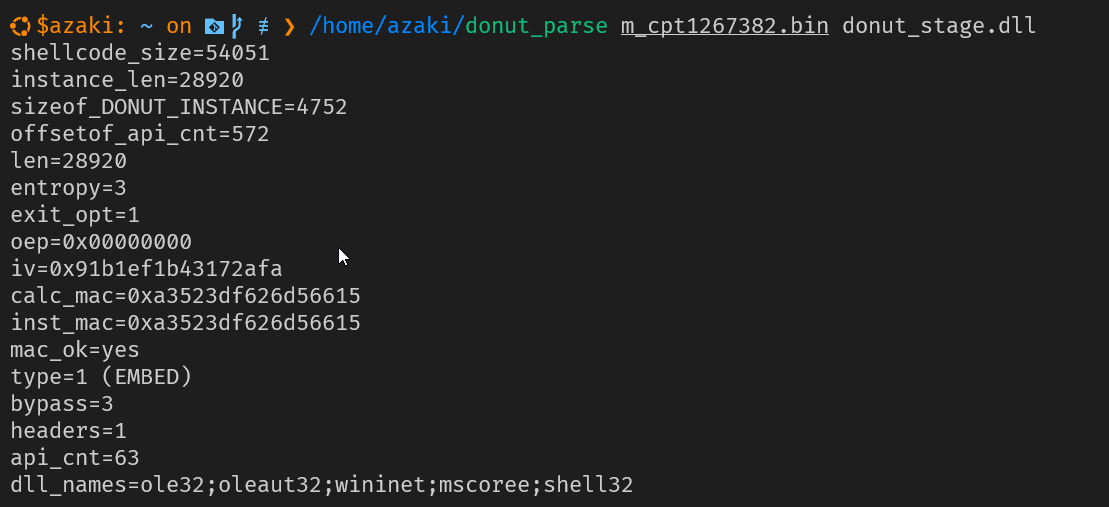
Task: Click the iv=0x91b1ef1b43172afa value
Action: pos(146,269)
